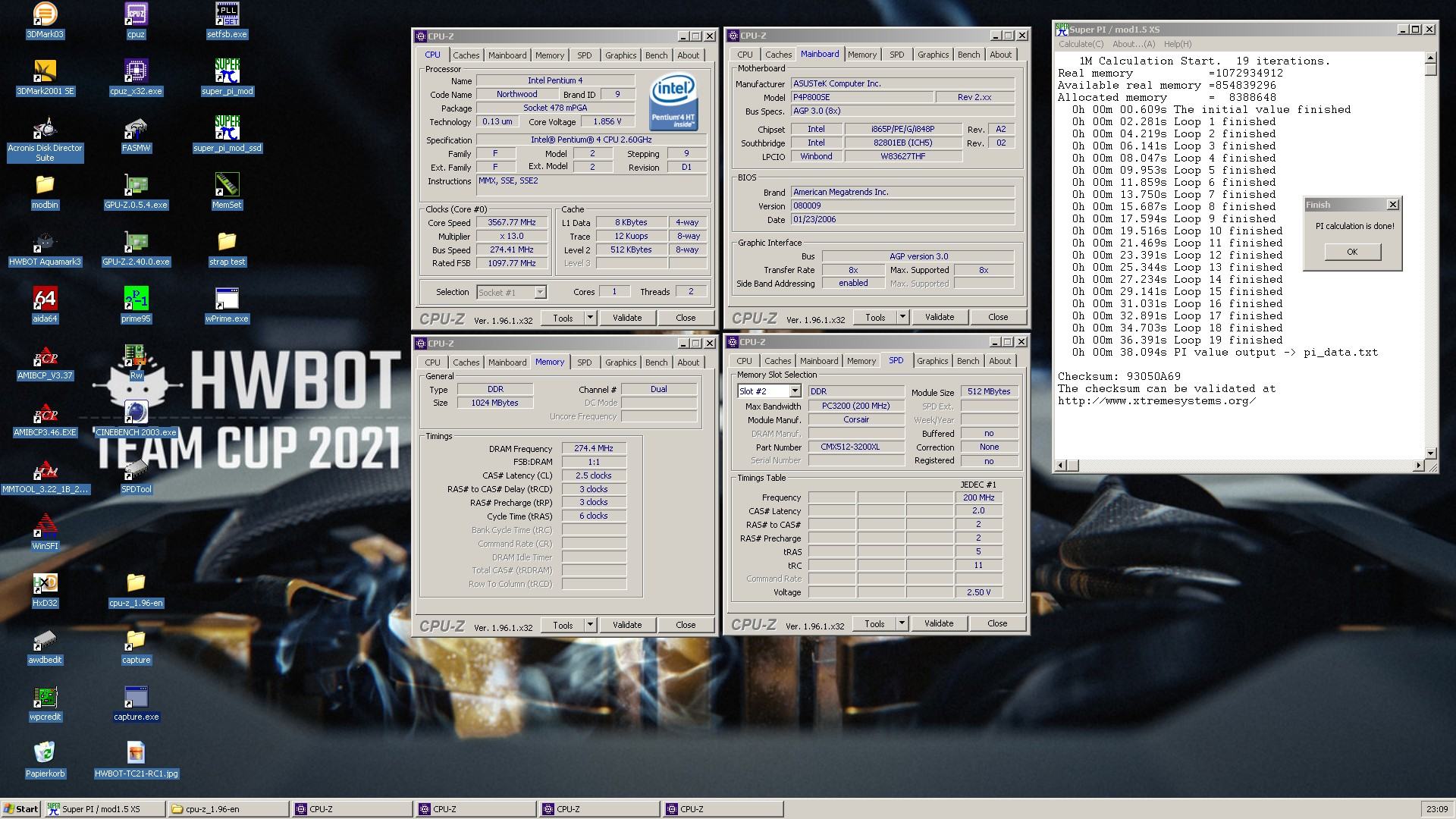This screenshot has height=819, width=1456.
Task: Open Acronis Disk Director Suite icon
Action: pos(45,140)
